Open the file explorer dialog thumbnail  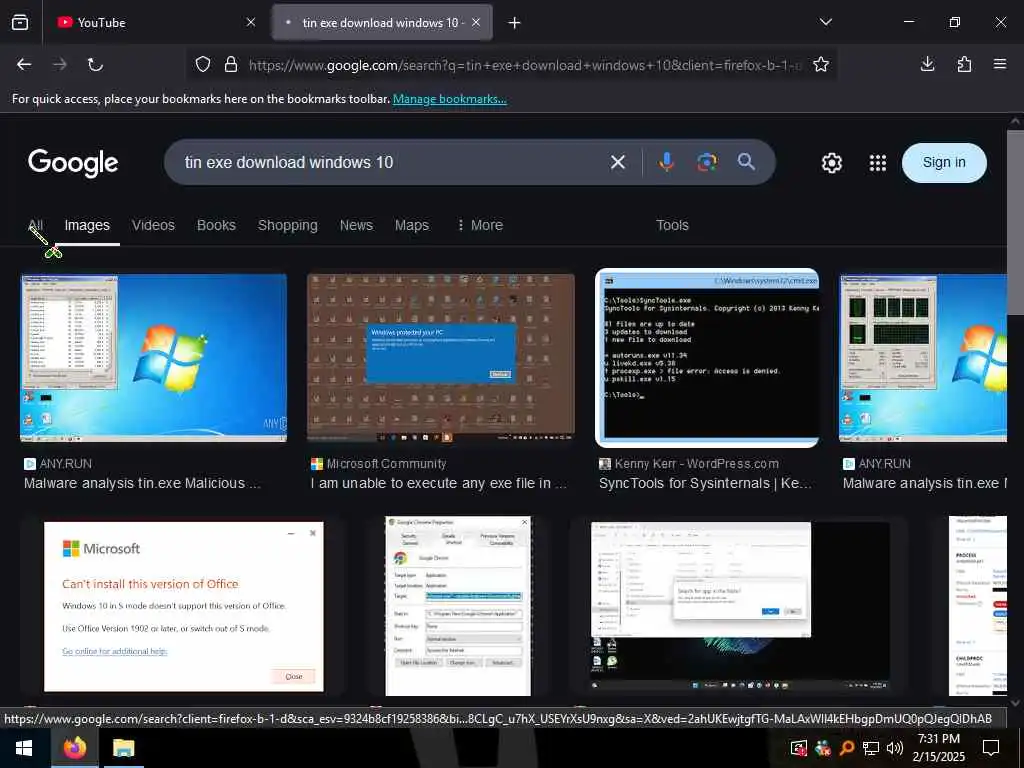pos(740,606)
